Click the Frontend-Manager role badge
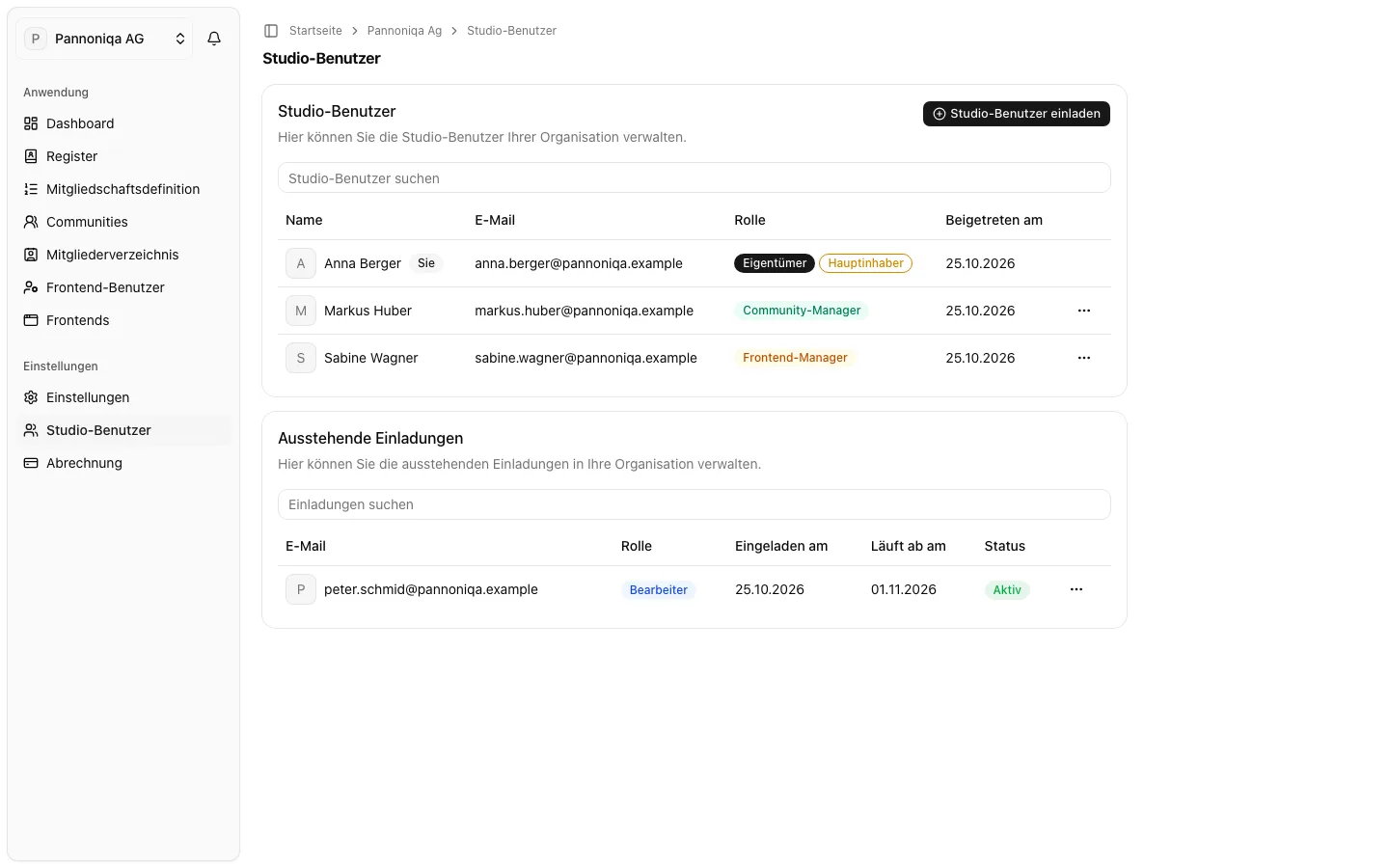This screenshot has width=1389, height=868. 795,358
